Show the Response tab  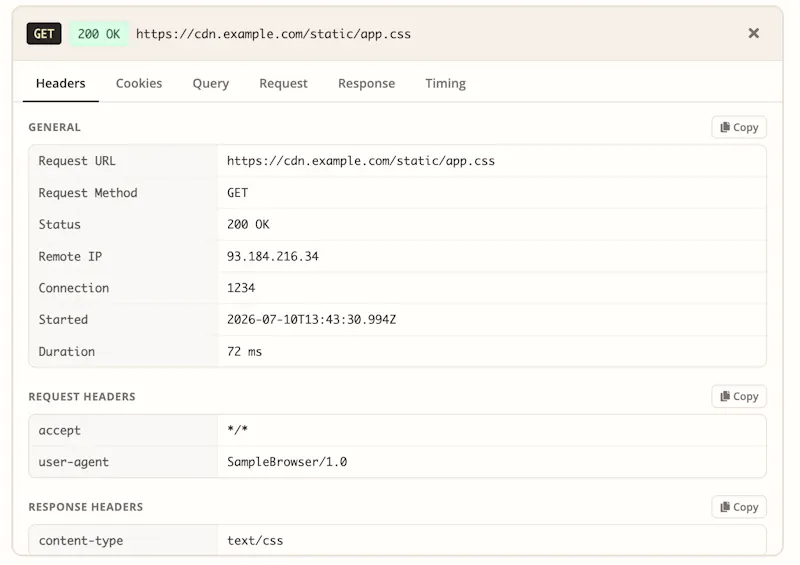coord(366,83)
